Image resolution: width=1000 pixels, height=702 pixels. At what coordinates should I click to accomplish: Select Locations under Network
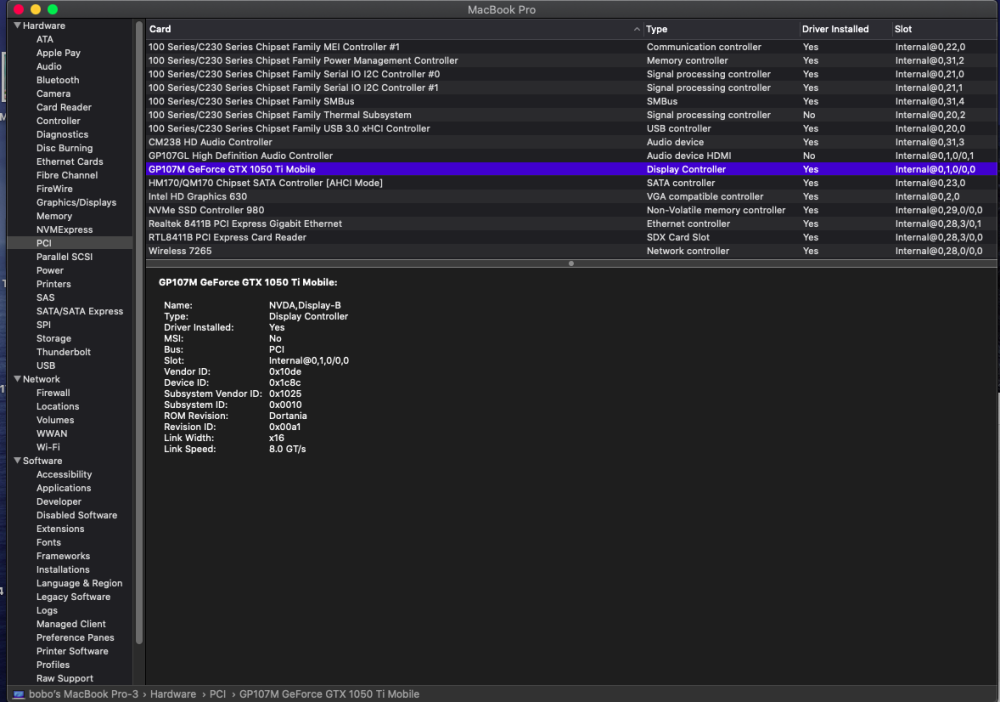57,406
